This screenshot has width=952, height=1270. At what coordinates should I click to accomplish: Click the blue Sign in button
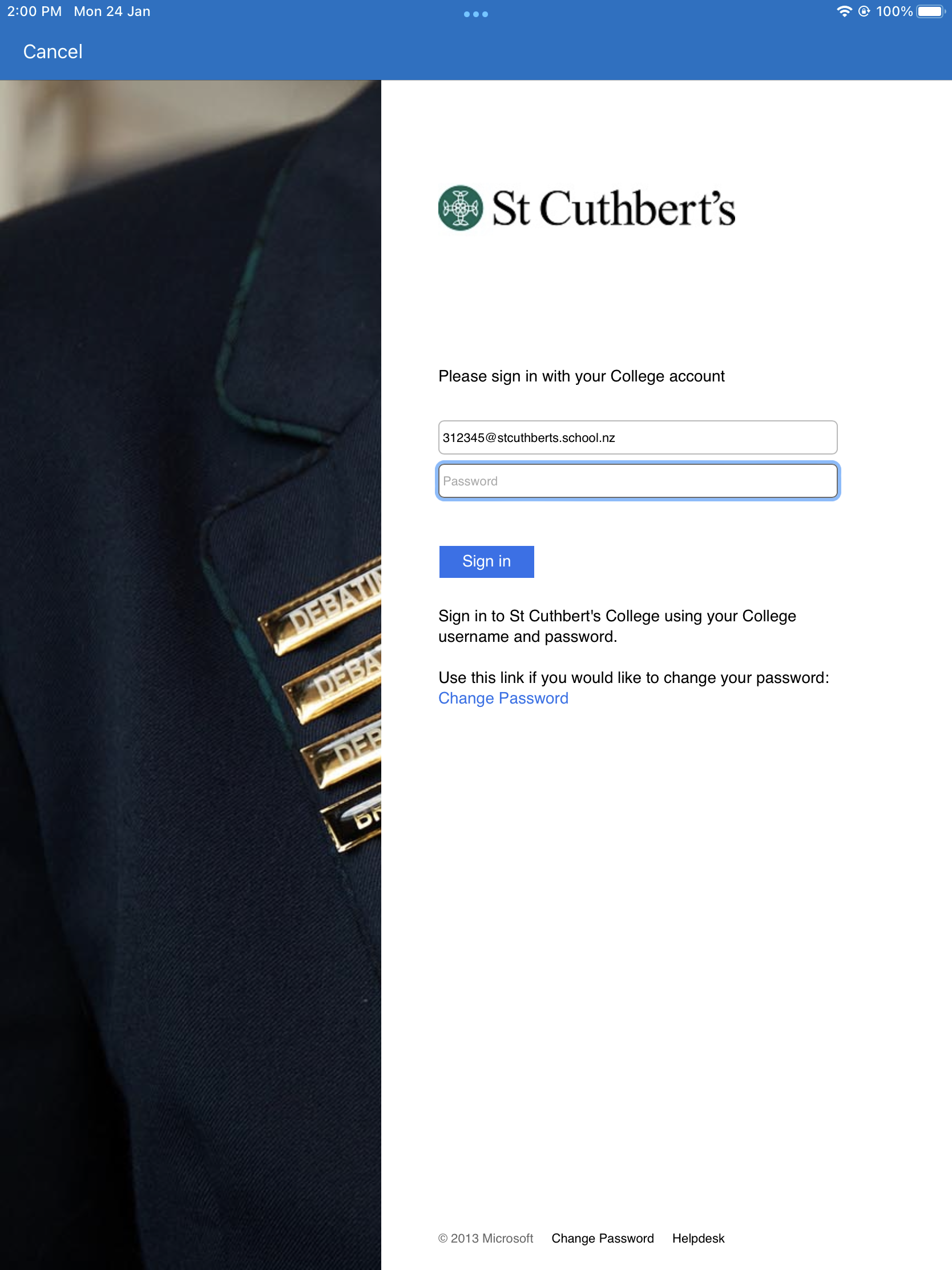pyautogui.click(x=486, y=561)
